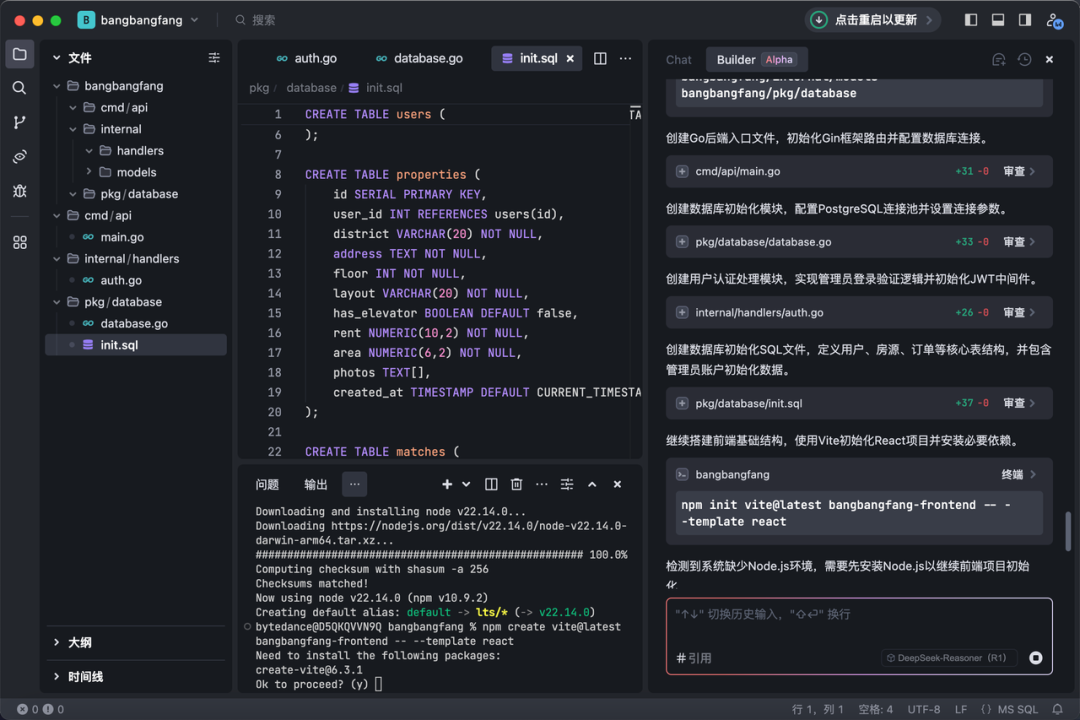Expand the 大纲 outline section
The image size is (1080, 720).
(x=80, y=642)
